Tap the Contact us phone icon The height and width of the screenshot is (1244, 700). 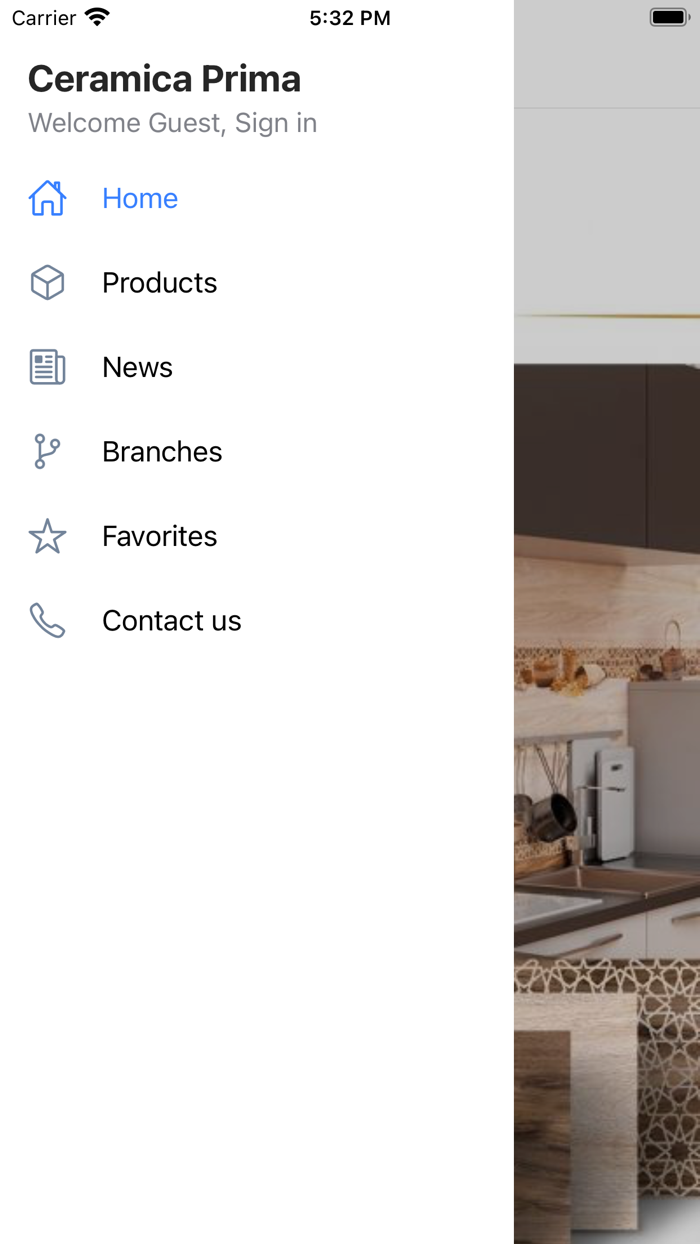[x=47, y=621]
